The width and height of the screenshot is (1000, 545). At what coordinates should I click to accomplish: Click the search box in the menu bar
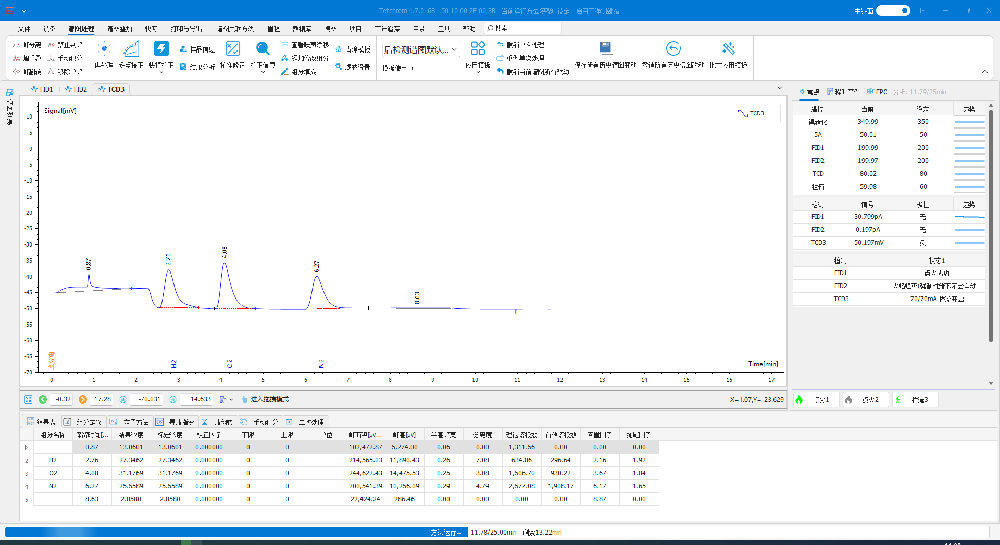tap(523, 28)
